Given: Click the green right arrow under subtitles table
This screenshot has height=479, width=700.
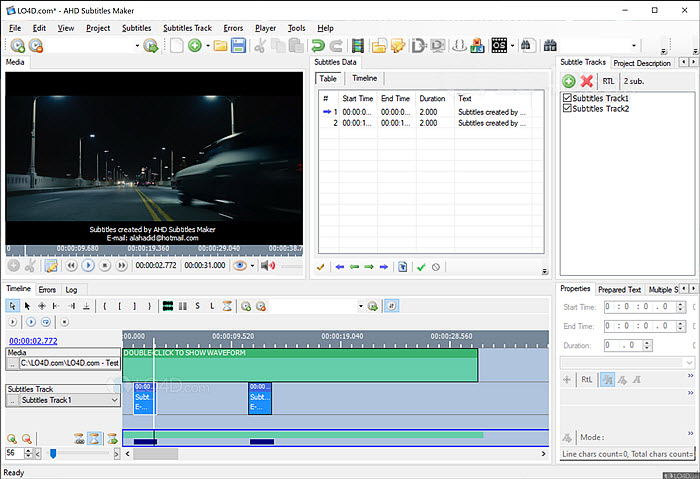Looking at the screenshot, I should pos(369,267).
